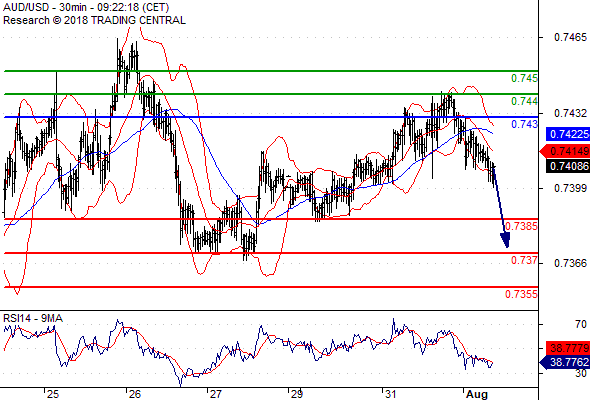Click the red 0.7355 support label
This screenshot has height=400, width=590.
pyautogui.click(x=522, y=294)
